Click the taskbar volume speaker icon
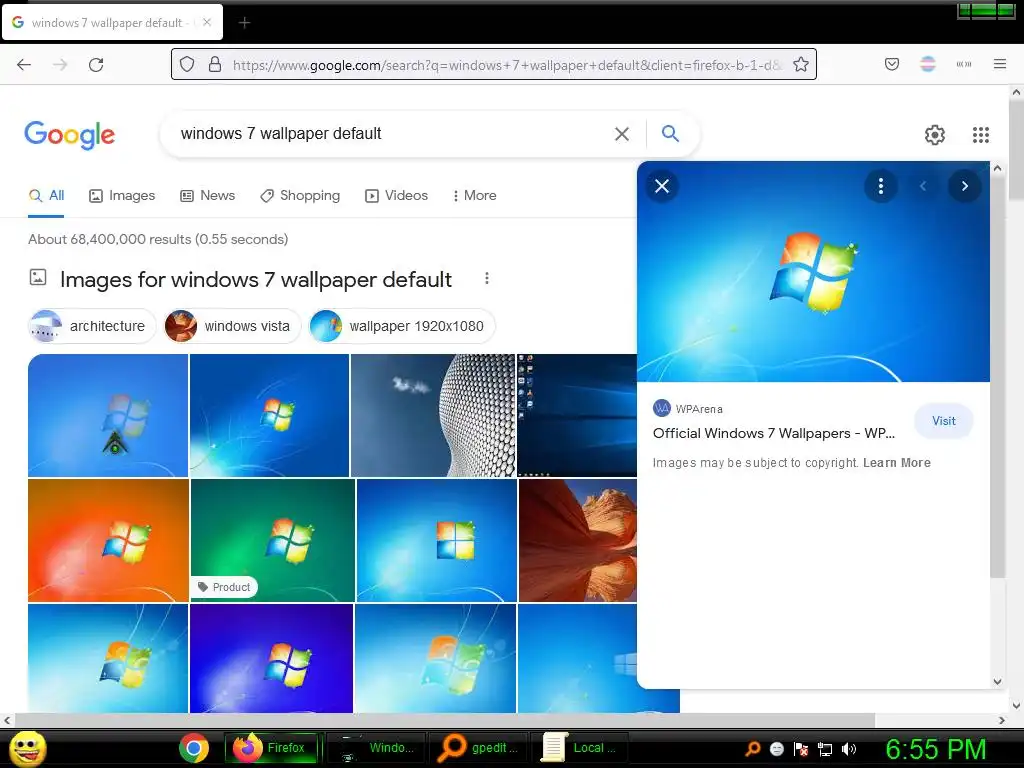1024x768 pixels. pyautogui.click(x=849, y=749)
